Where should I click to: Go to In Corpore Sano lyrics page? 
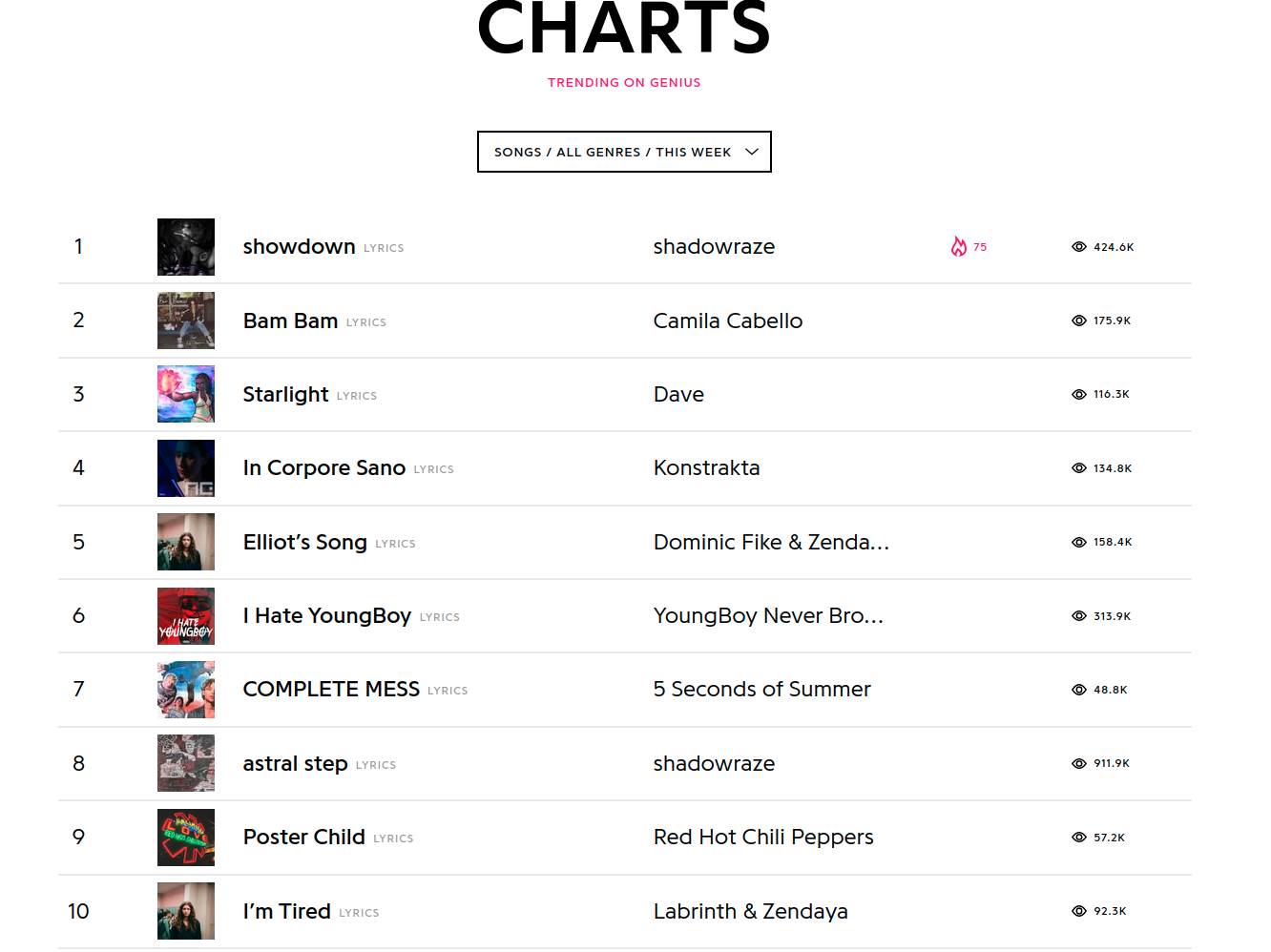click(323, 468)
